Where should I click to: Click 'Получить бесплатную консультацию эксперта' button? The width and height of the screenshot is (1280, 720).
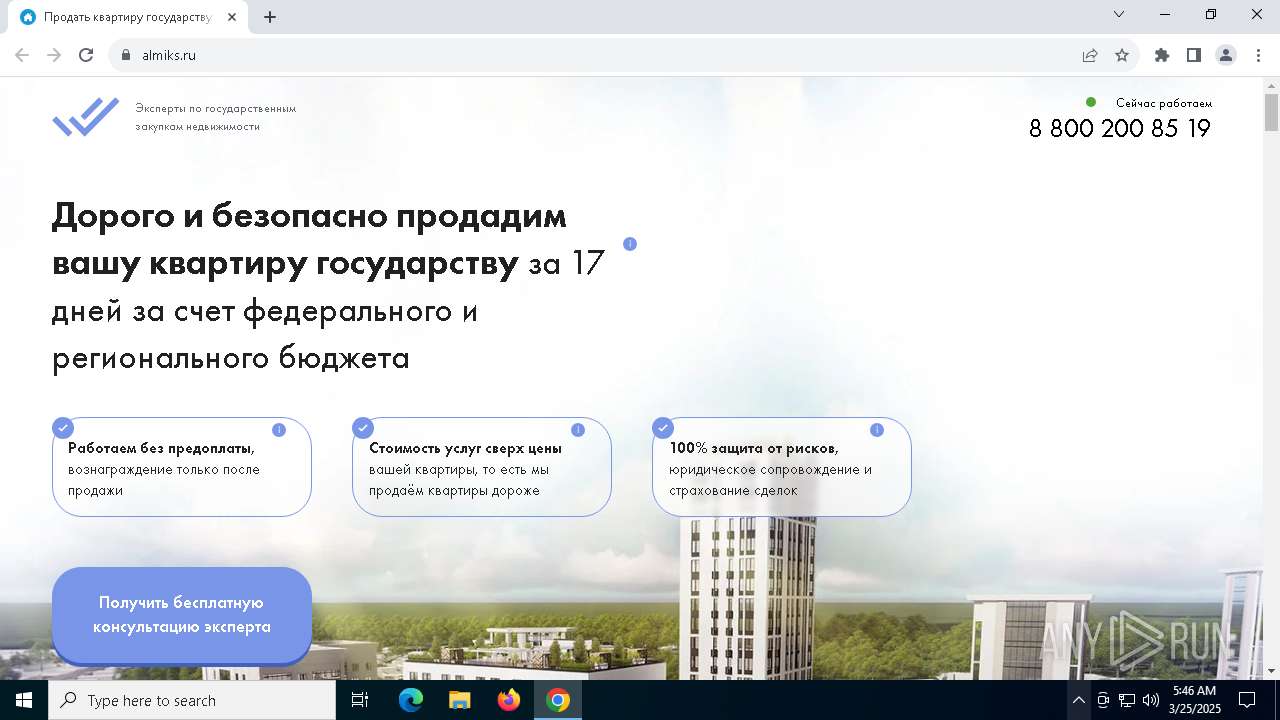pos(182,615)
